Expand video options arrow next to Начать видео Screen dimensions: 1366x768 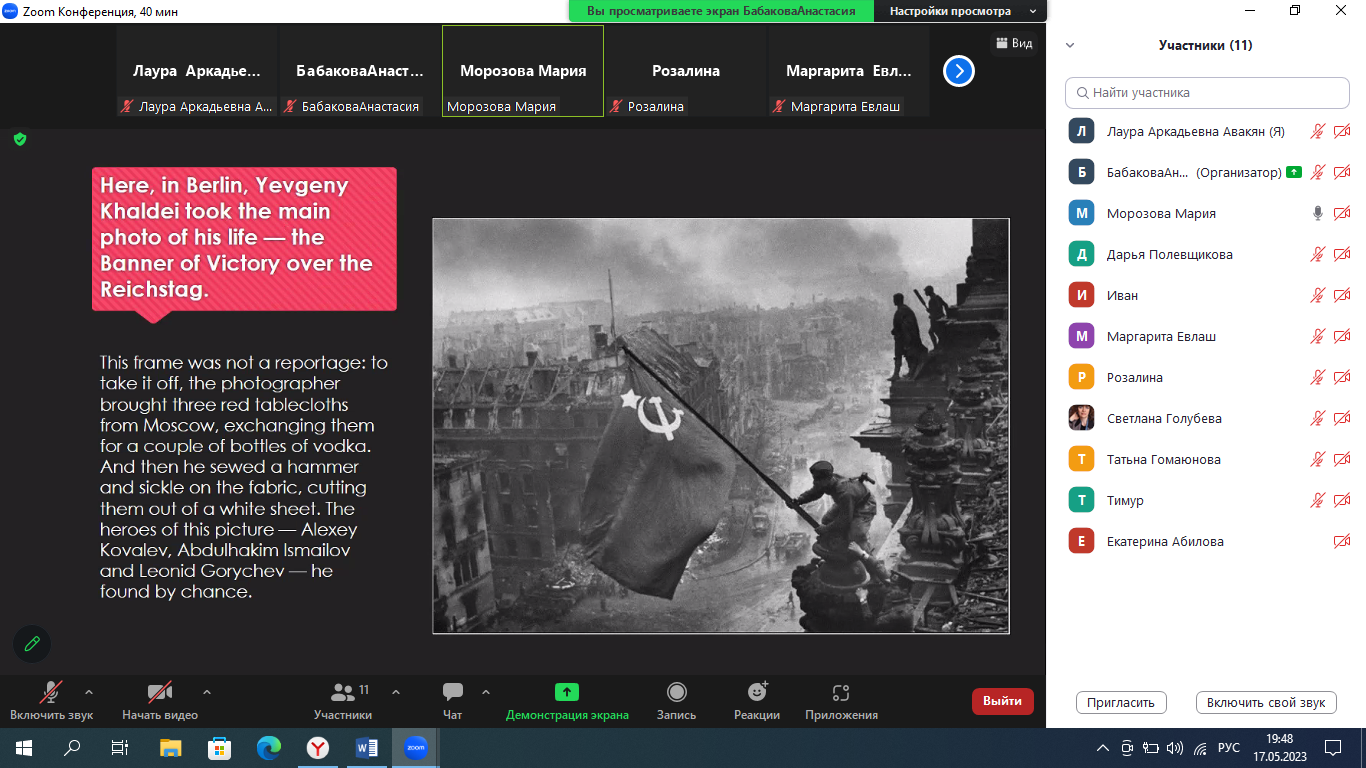(x=207, y=691)
